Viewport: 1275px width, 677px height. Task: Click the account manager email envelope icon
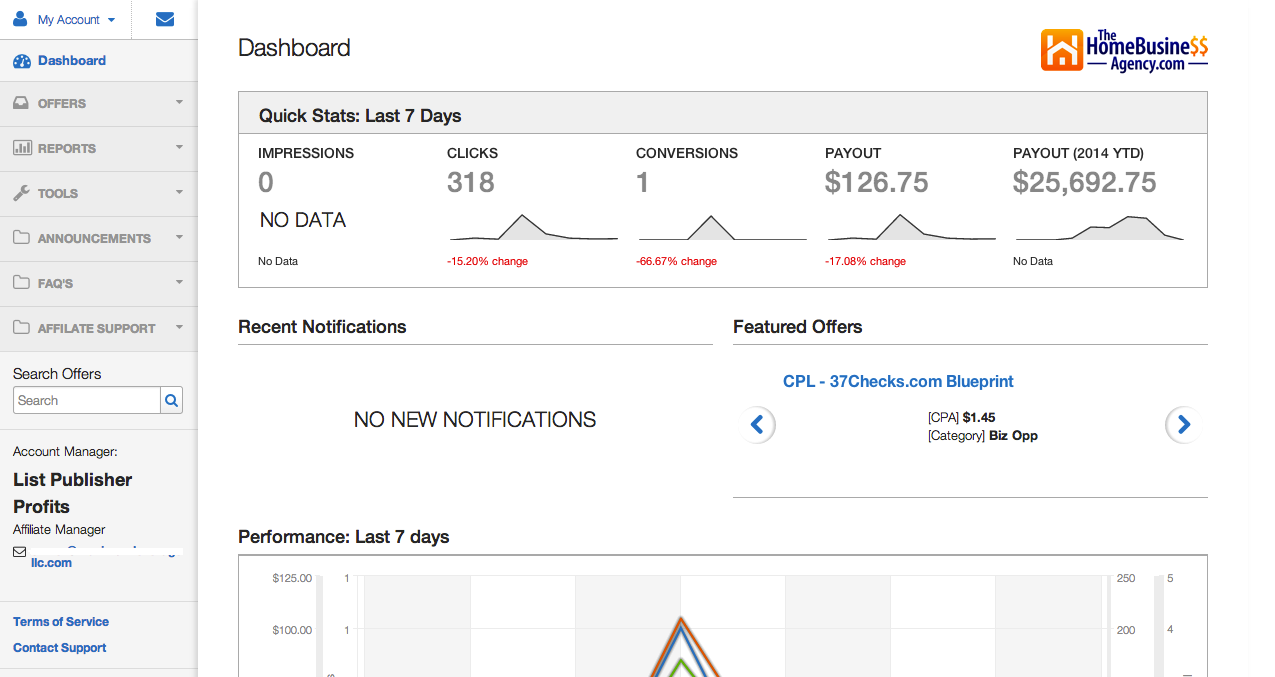coord(20,552)
